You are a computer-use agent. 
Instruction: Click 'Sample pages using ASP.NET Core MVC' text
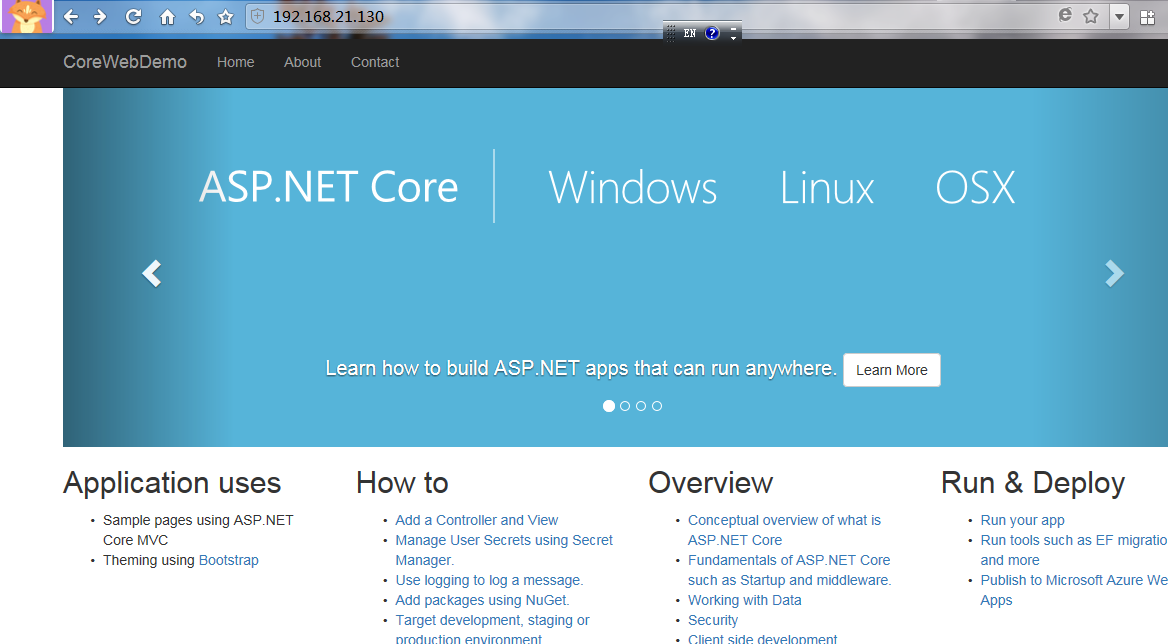(x=198, y=530)
